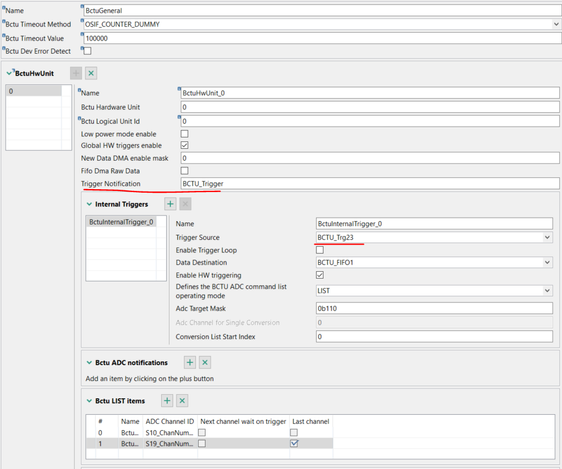Select BctuInternalTrigger_0 in the trigger list
Screen dimensions: 562x469
point(121,222)
